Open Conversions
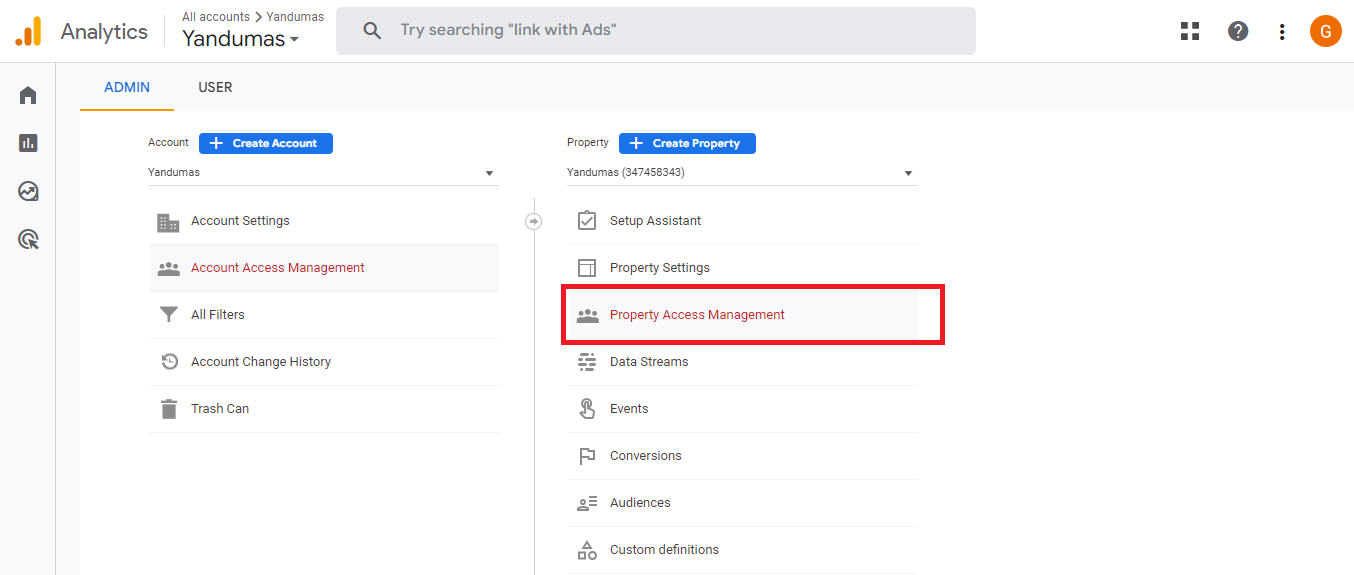Viewport: 1354px width, 575px height. [743, 456]
